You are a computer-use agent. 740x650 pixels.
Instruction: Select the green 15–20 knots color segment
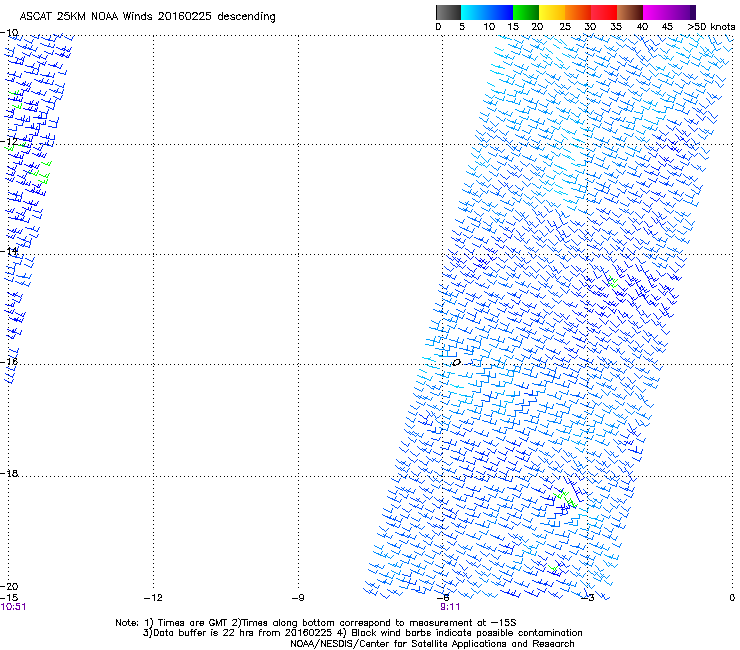pos(526,12)
